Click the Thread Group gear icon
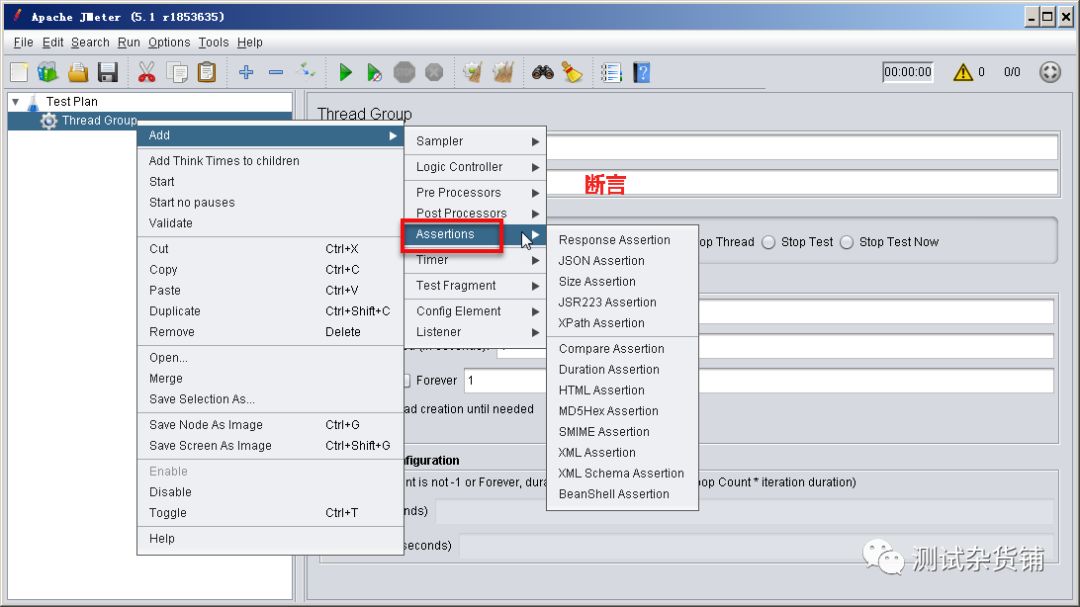 click(x=48, y=121)
